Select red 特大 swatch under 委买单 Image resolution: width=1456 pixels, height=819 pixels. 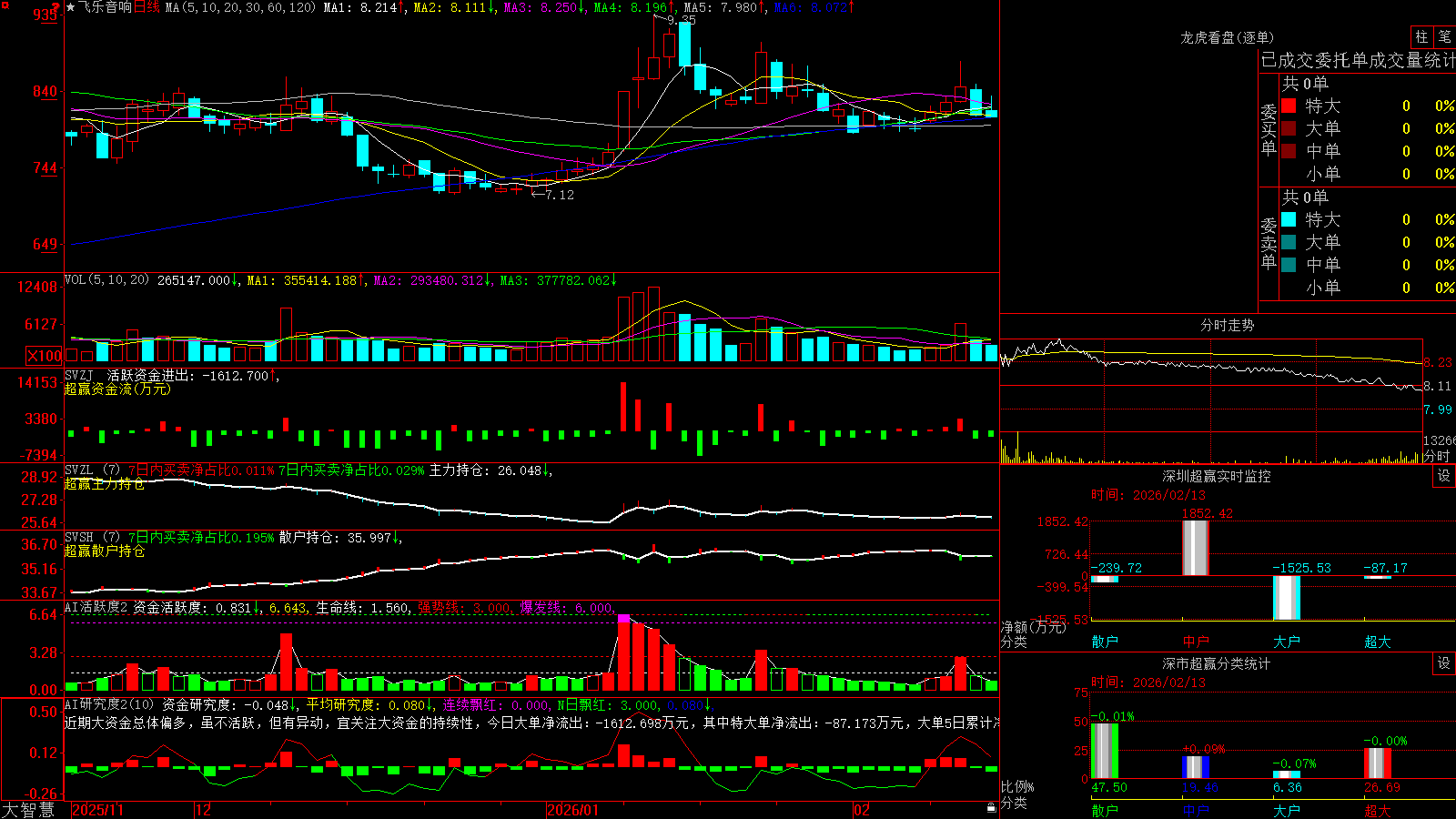click(x=1289, y=106)
